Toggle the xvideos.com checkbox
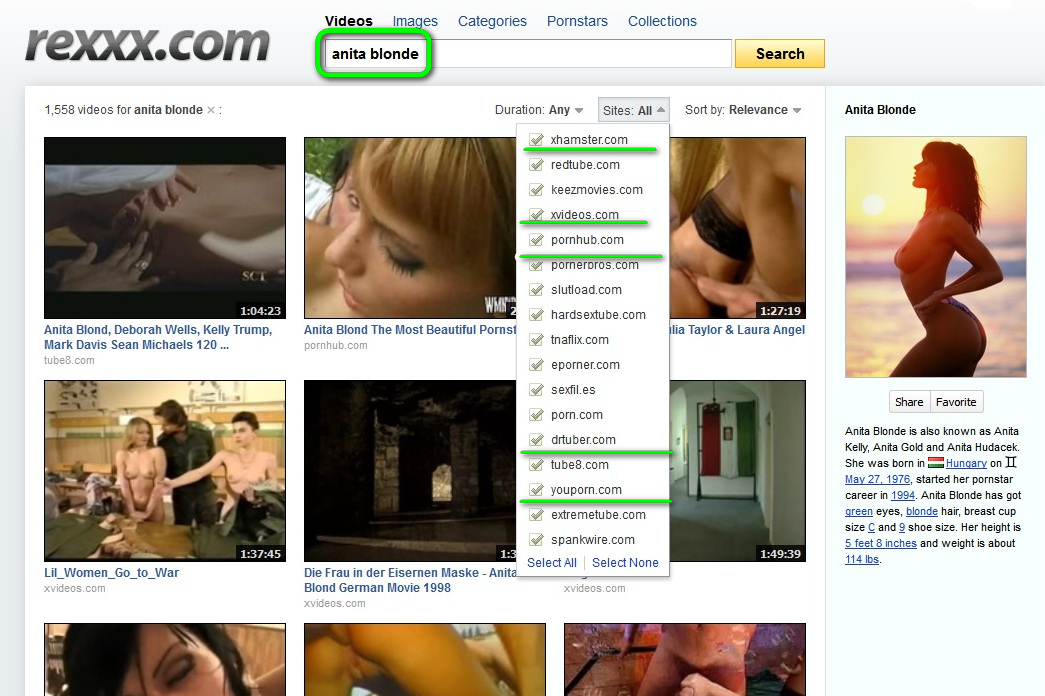The image size is (1045, 696). click(x=536, y=215)
